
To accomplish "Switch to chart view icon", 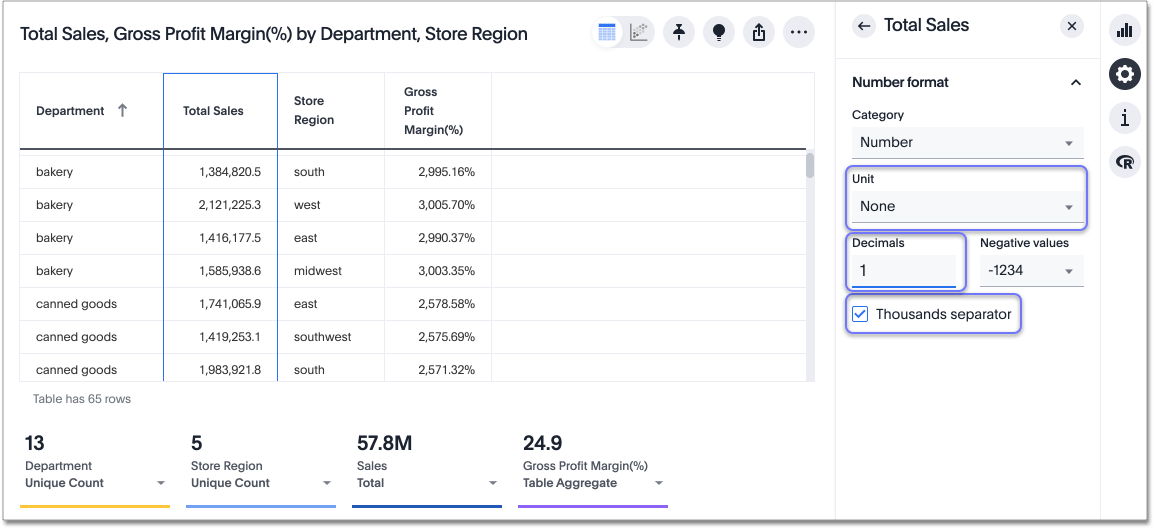I will (x=639, y=33).
